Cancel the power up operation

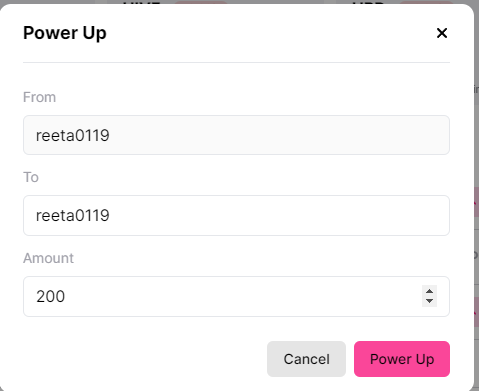point(306,359)
